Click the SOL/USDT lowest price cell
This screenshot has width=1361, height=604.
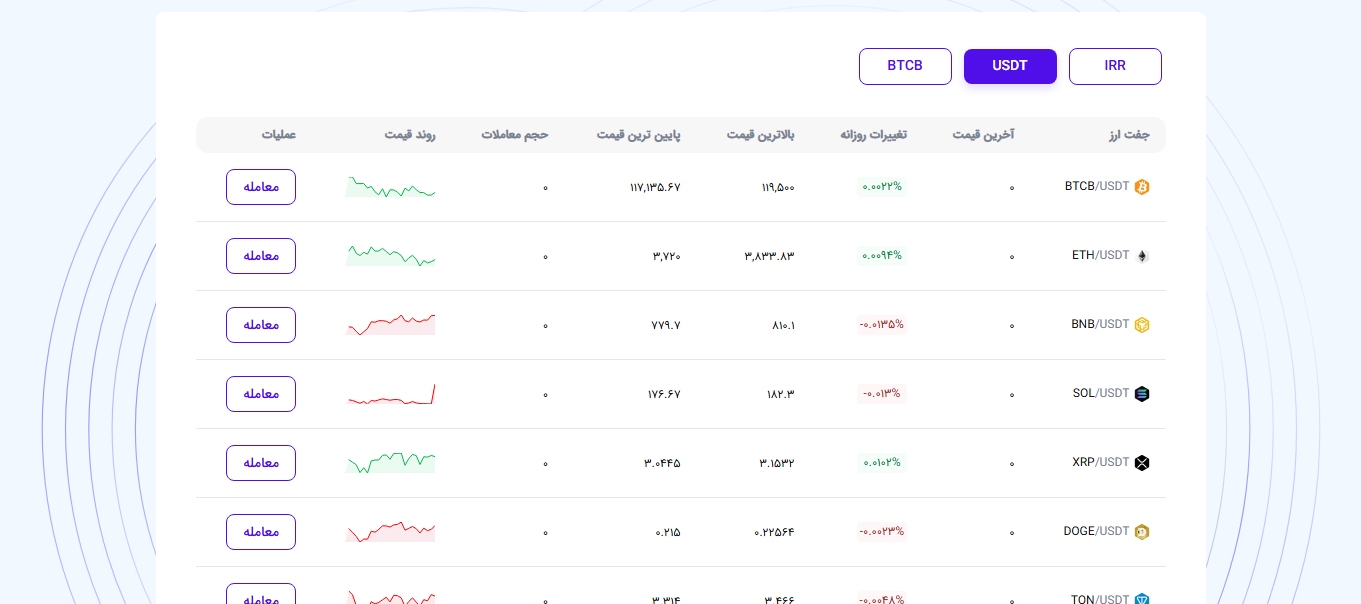(664, 394)
